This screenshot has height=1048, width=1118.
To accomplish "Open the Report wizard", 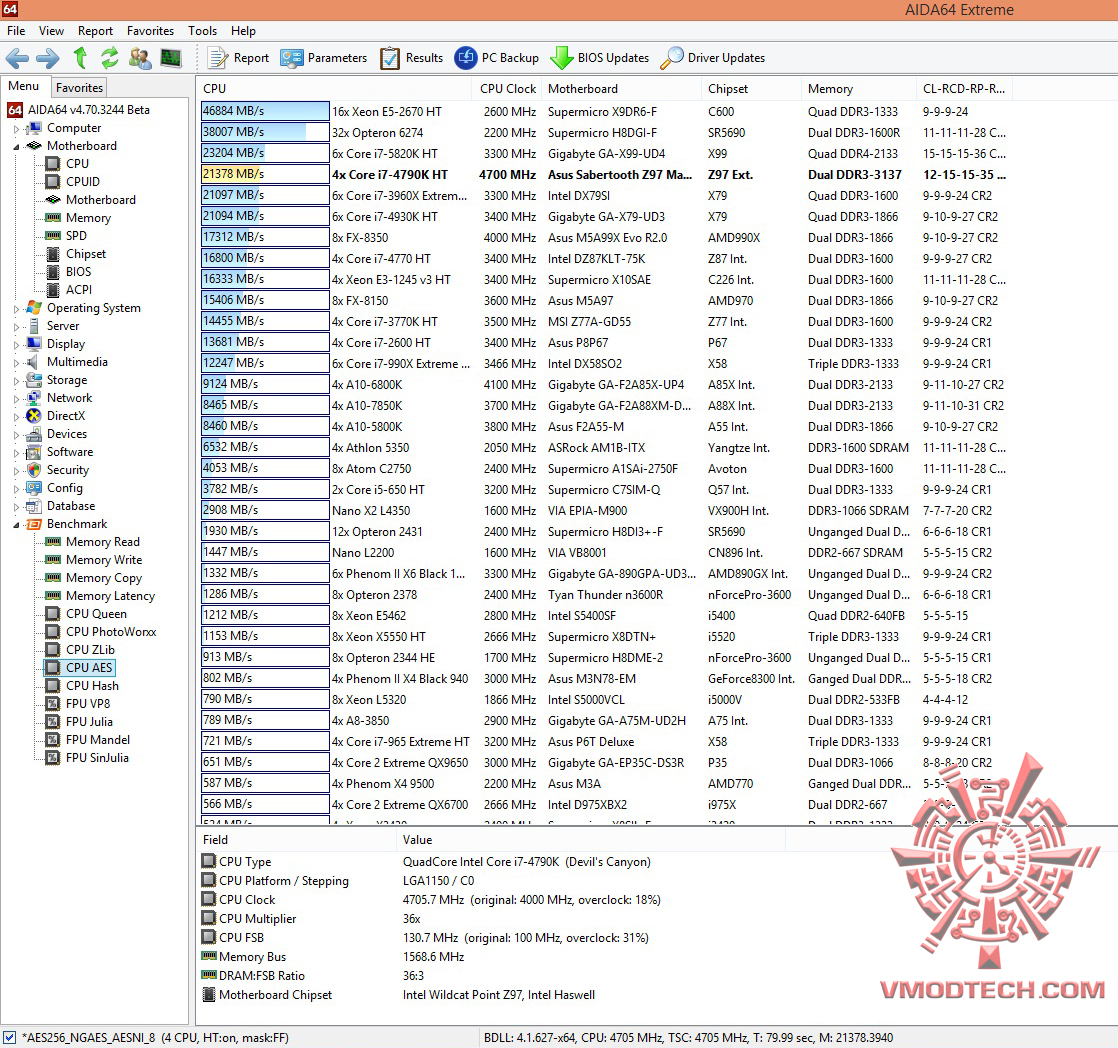I will (x=239, y=58).
